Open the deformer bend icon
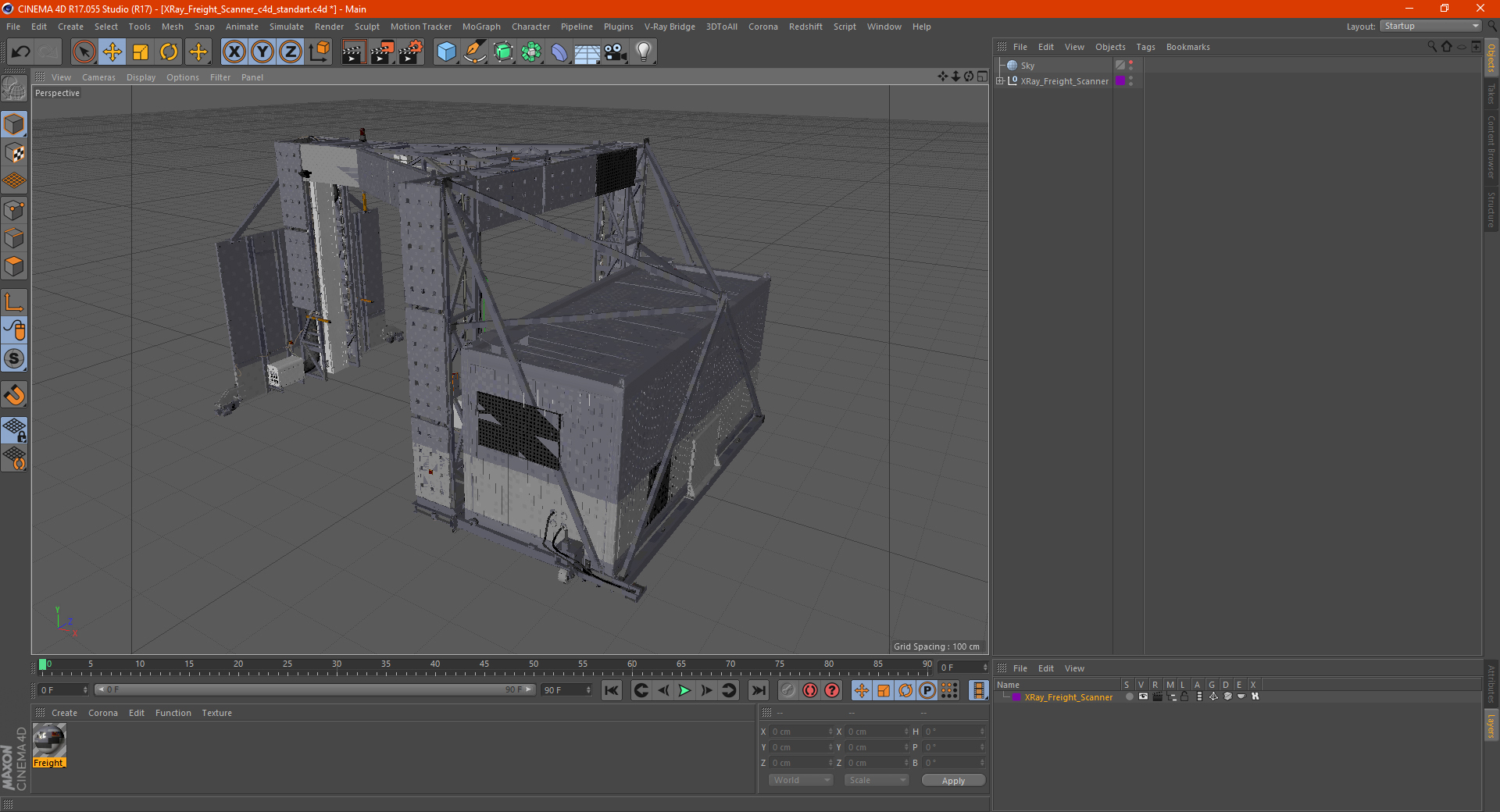The image size is (1500, 812). pos(559,52)
